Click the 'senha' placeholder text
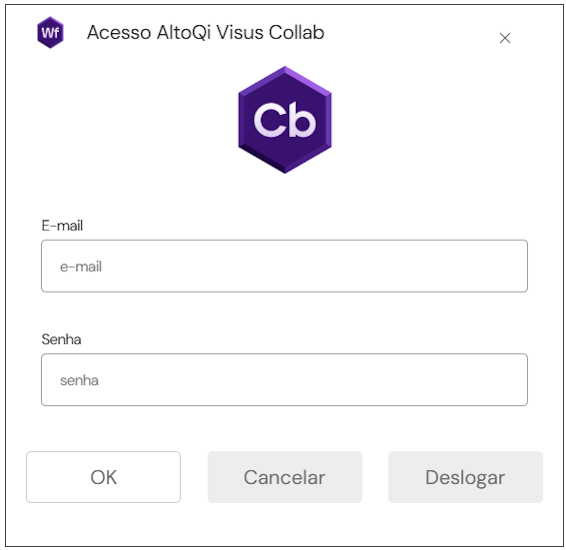Image resolution: width=566 pixels, height=550 pixels. (79, 380)
